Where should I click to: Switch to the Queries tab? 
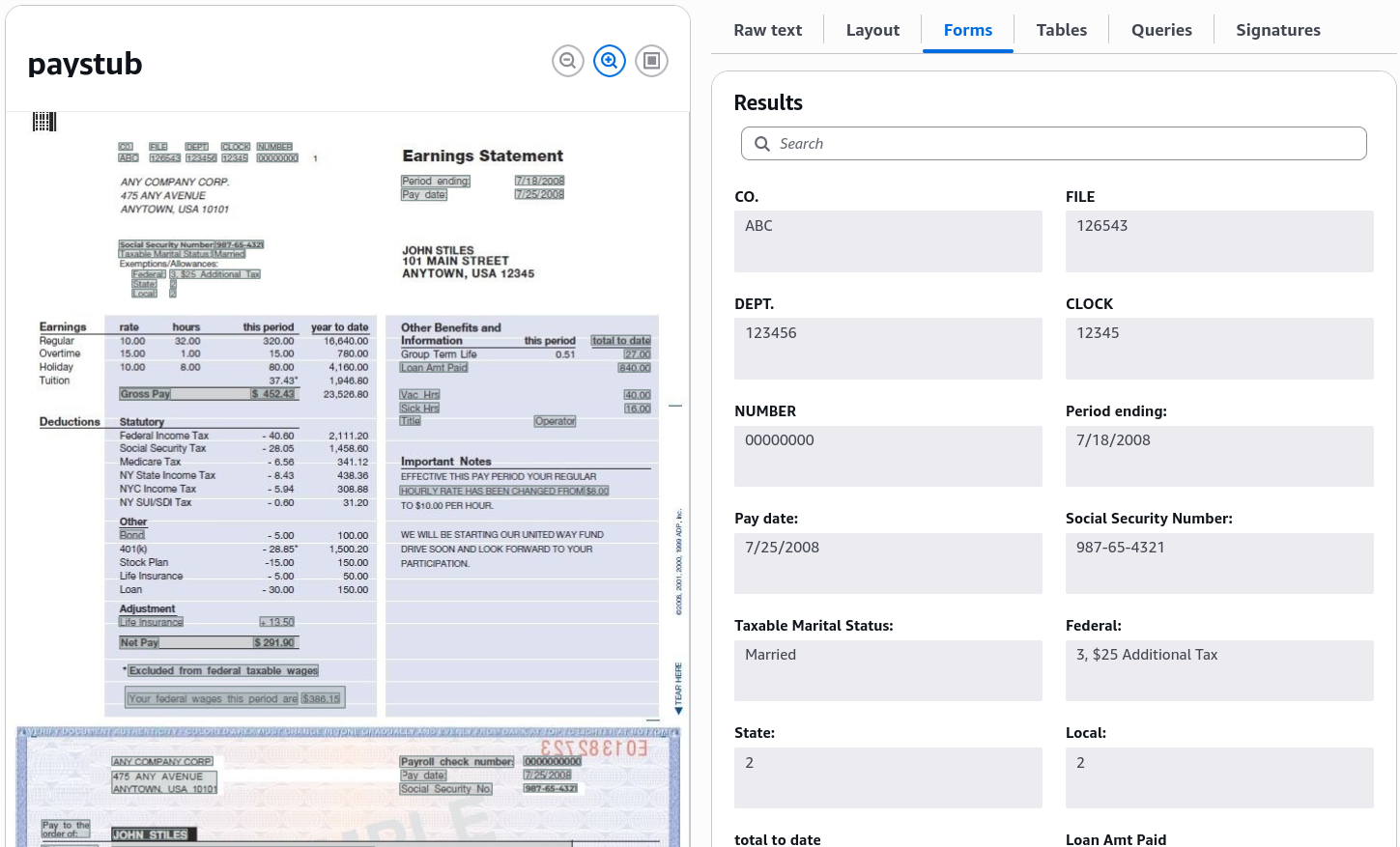click(1161, 30)
